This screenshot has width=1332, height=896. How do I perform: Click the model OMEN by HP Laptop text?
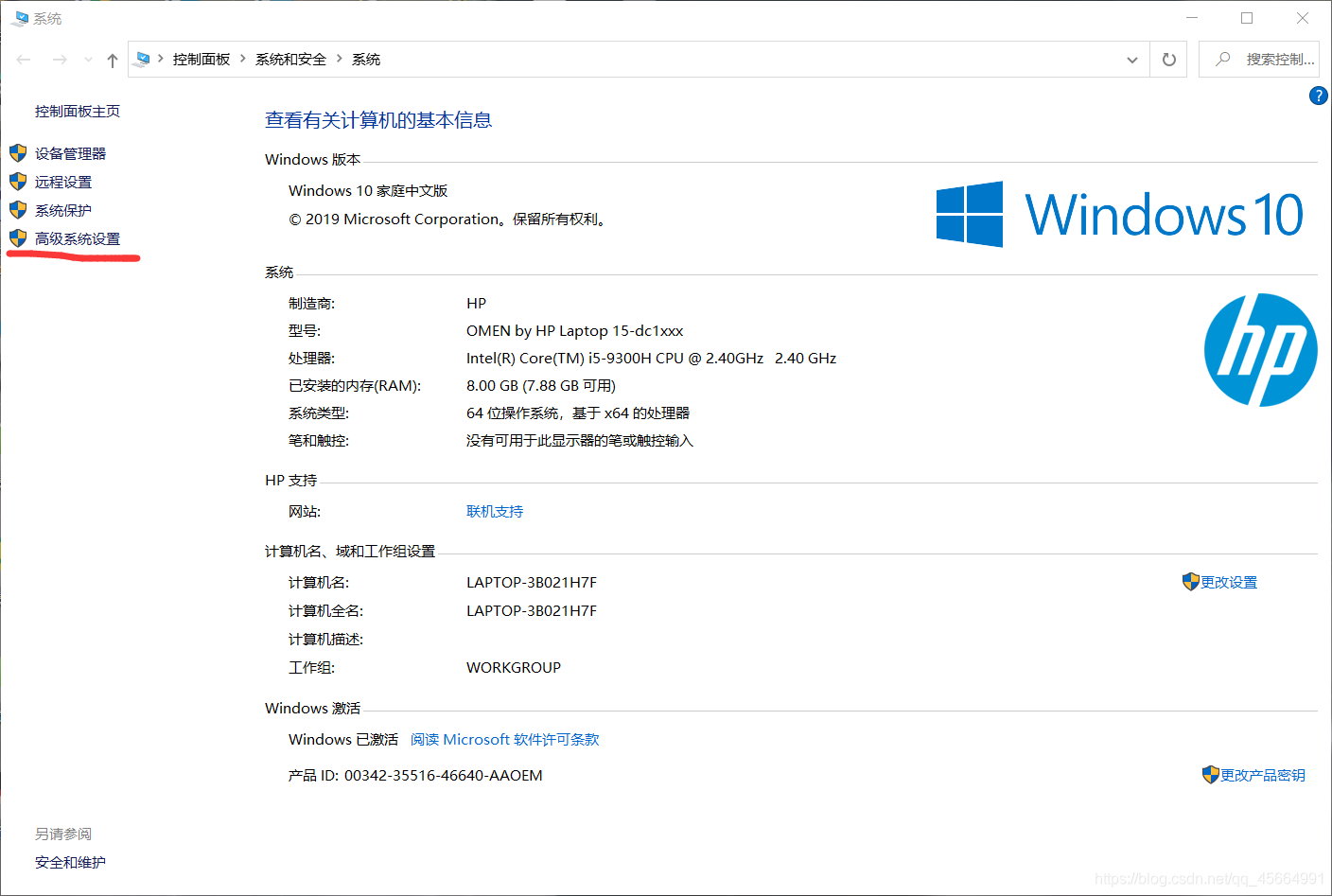tap(574, 330)
